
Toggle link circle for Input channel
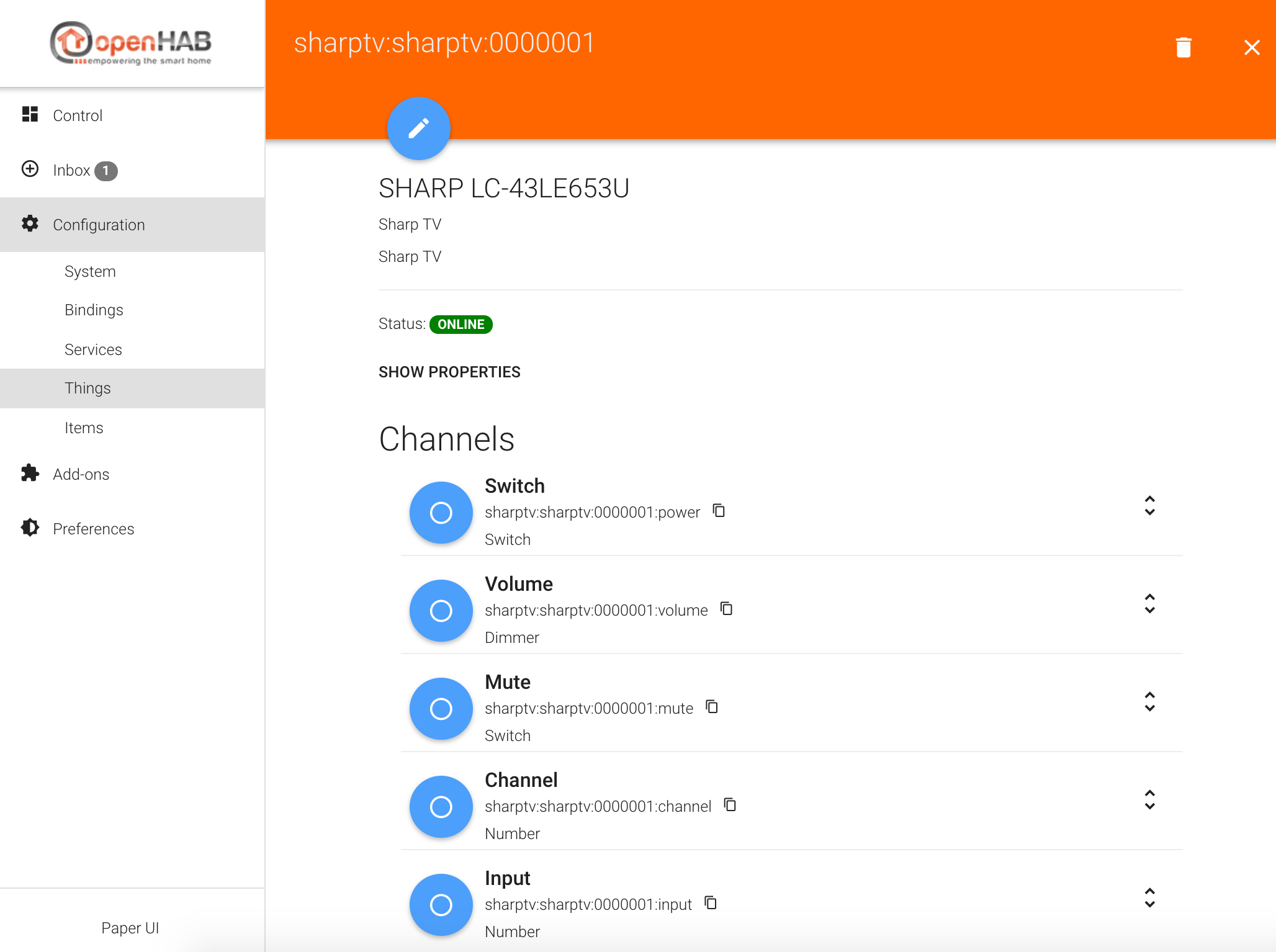click(x=441, y=905)
